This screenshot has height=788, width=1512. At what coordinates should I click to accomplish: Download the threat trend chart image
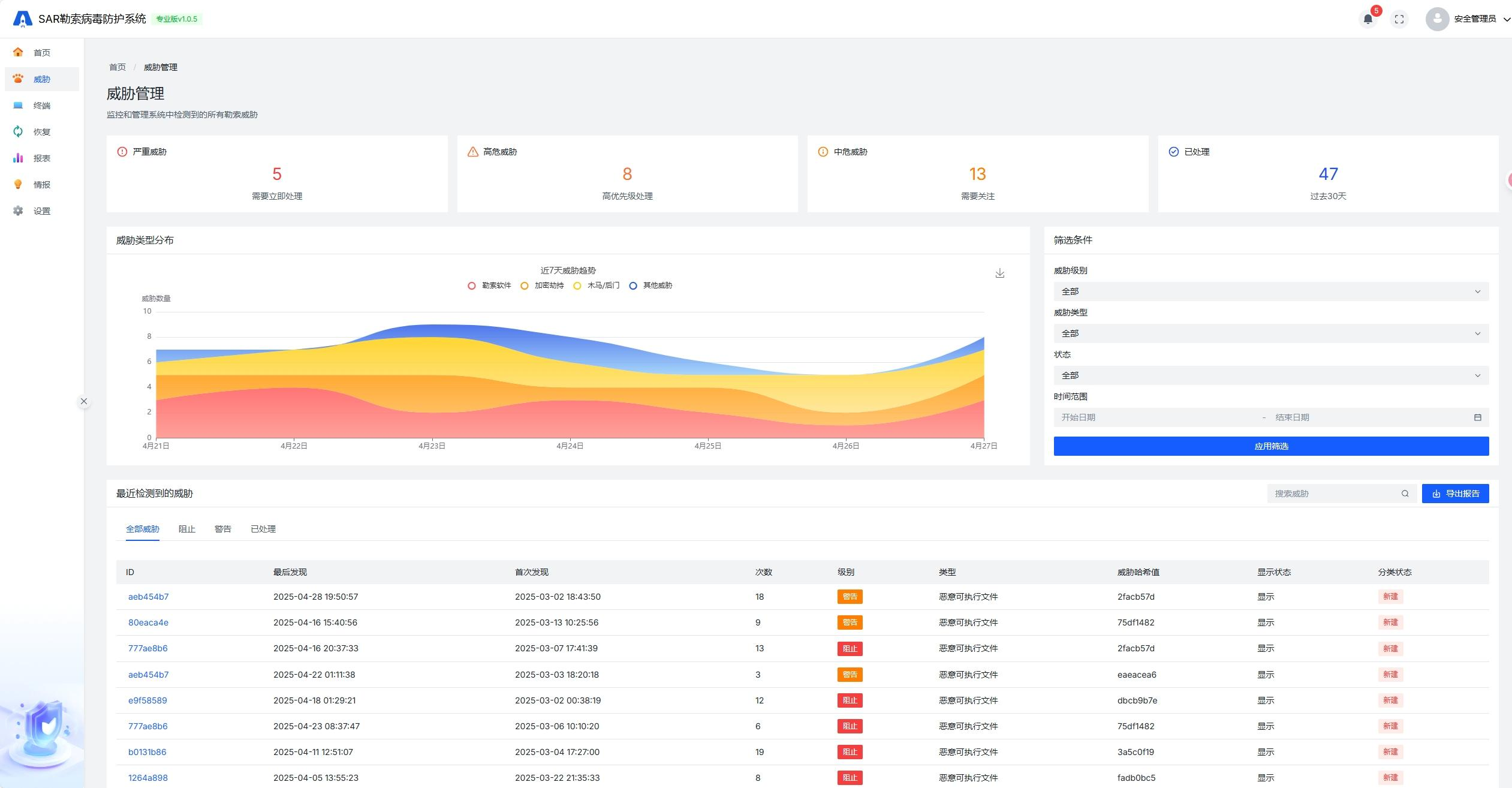tap(1000, 273)
